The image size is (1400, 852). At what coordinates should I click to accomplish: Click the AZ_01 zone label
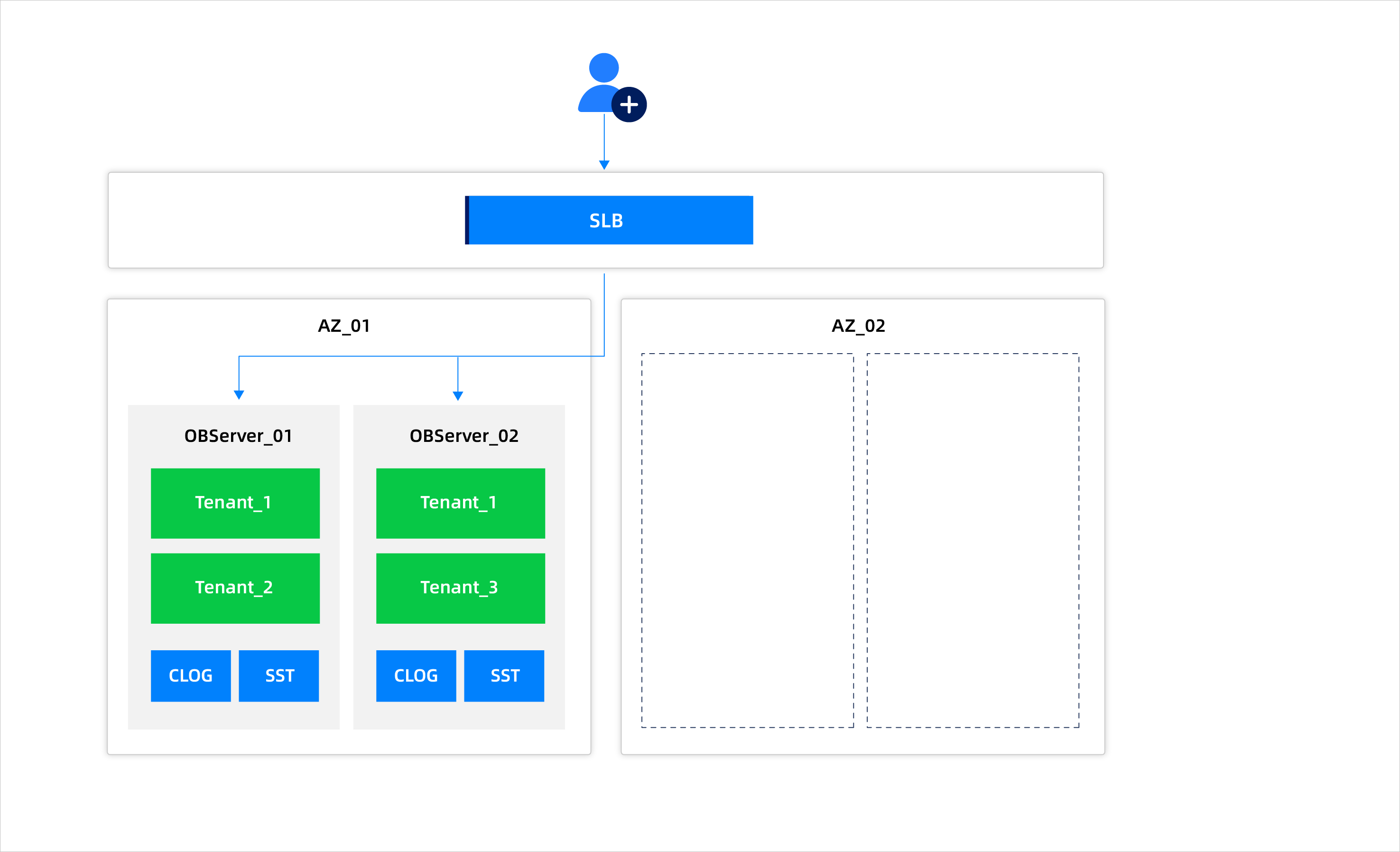pos(344,326)
